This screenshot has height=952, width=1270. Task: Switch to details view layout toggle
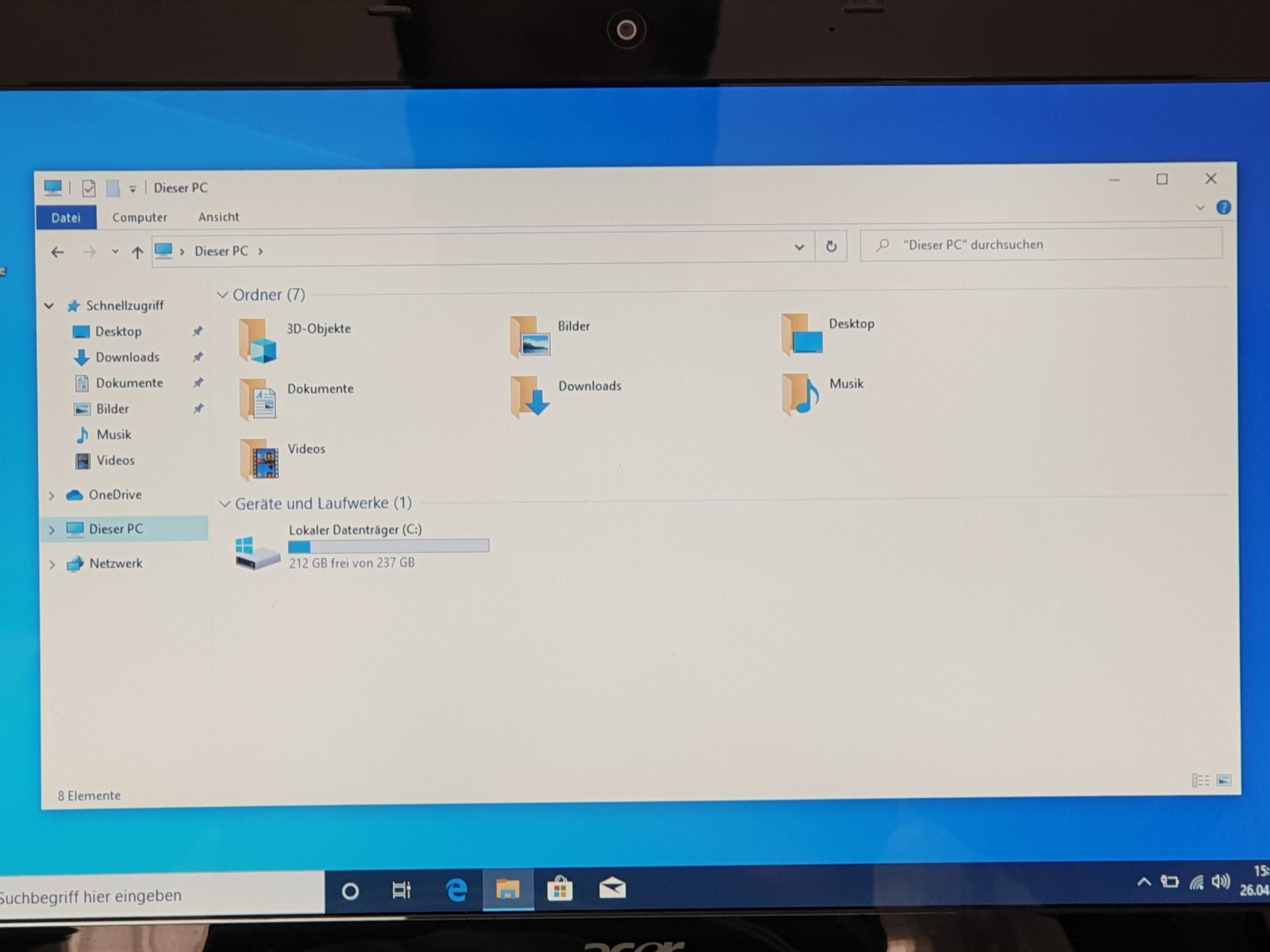(x=1200, y=781)
